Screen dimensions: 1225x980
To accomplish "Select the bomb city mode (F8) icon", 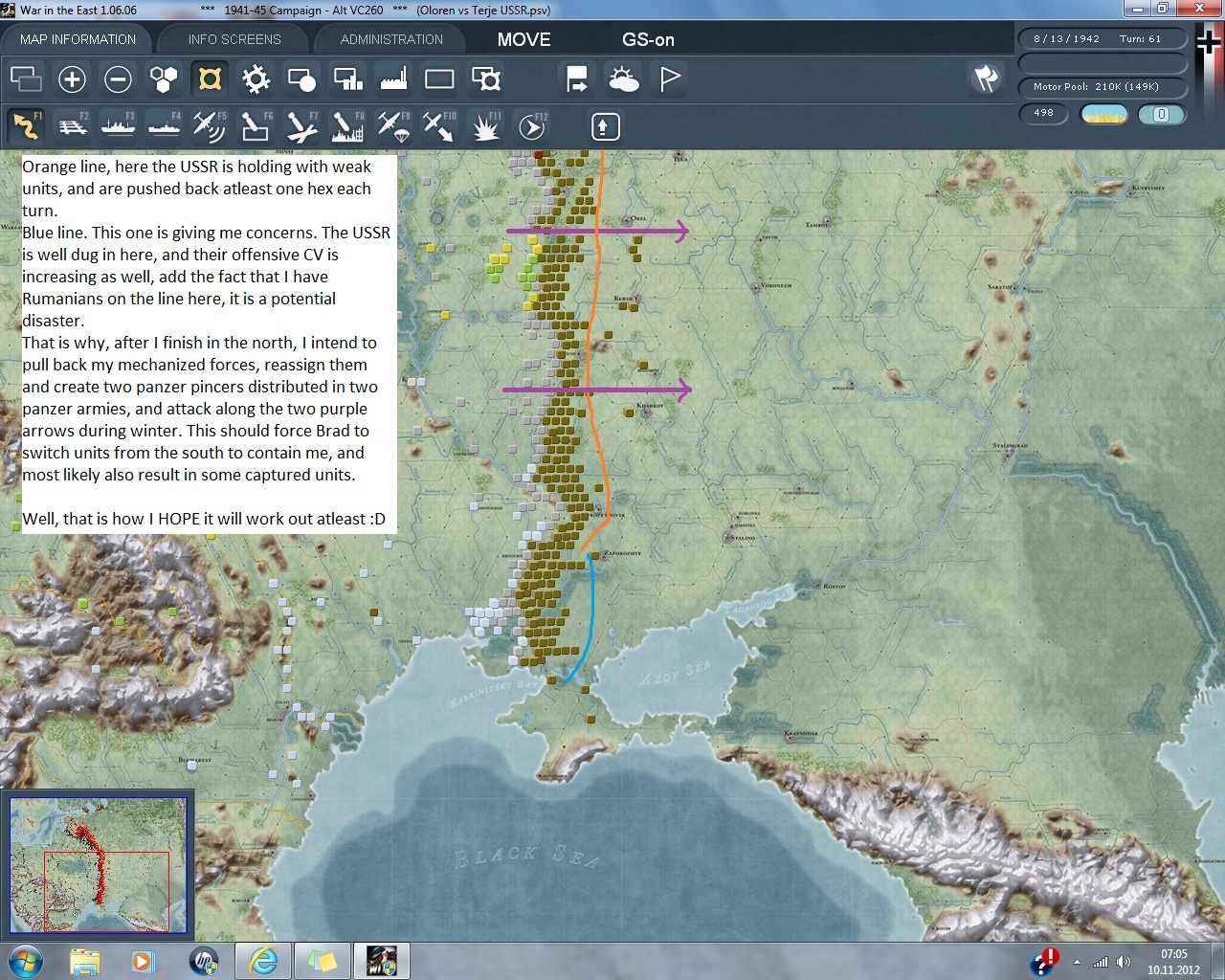I will [x=347, y=126].
